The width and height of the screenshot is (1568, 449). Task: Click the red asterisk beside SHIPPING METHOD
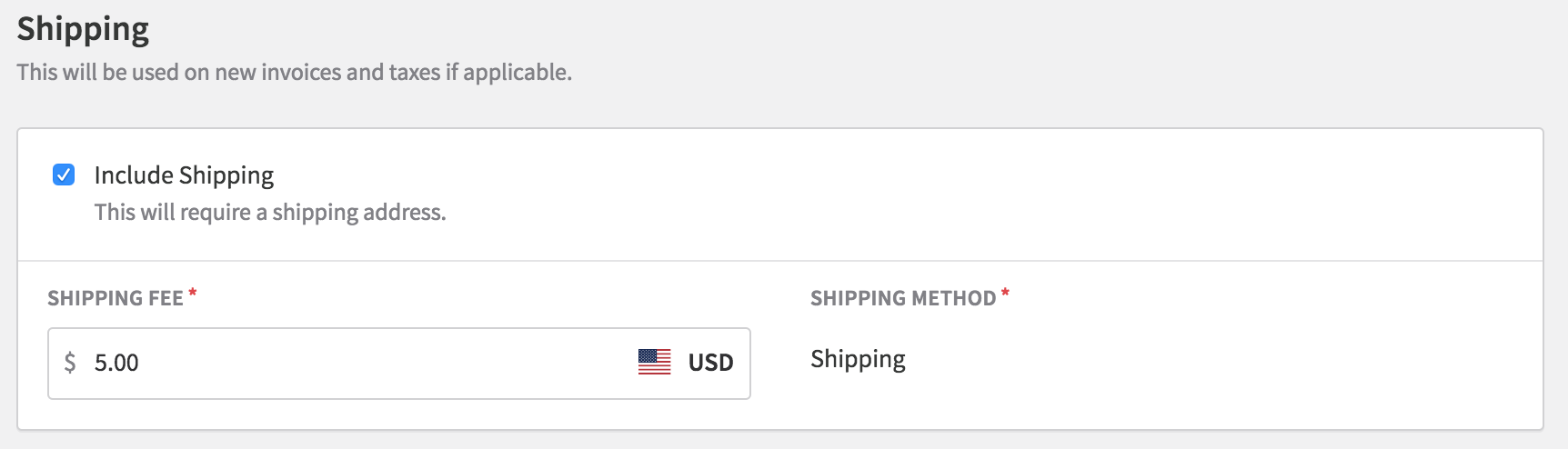pyautogui.click(x=1005, y=294)
